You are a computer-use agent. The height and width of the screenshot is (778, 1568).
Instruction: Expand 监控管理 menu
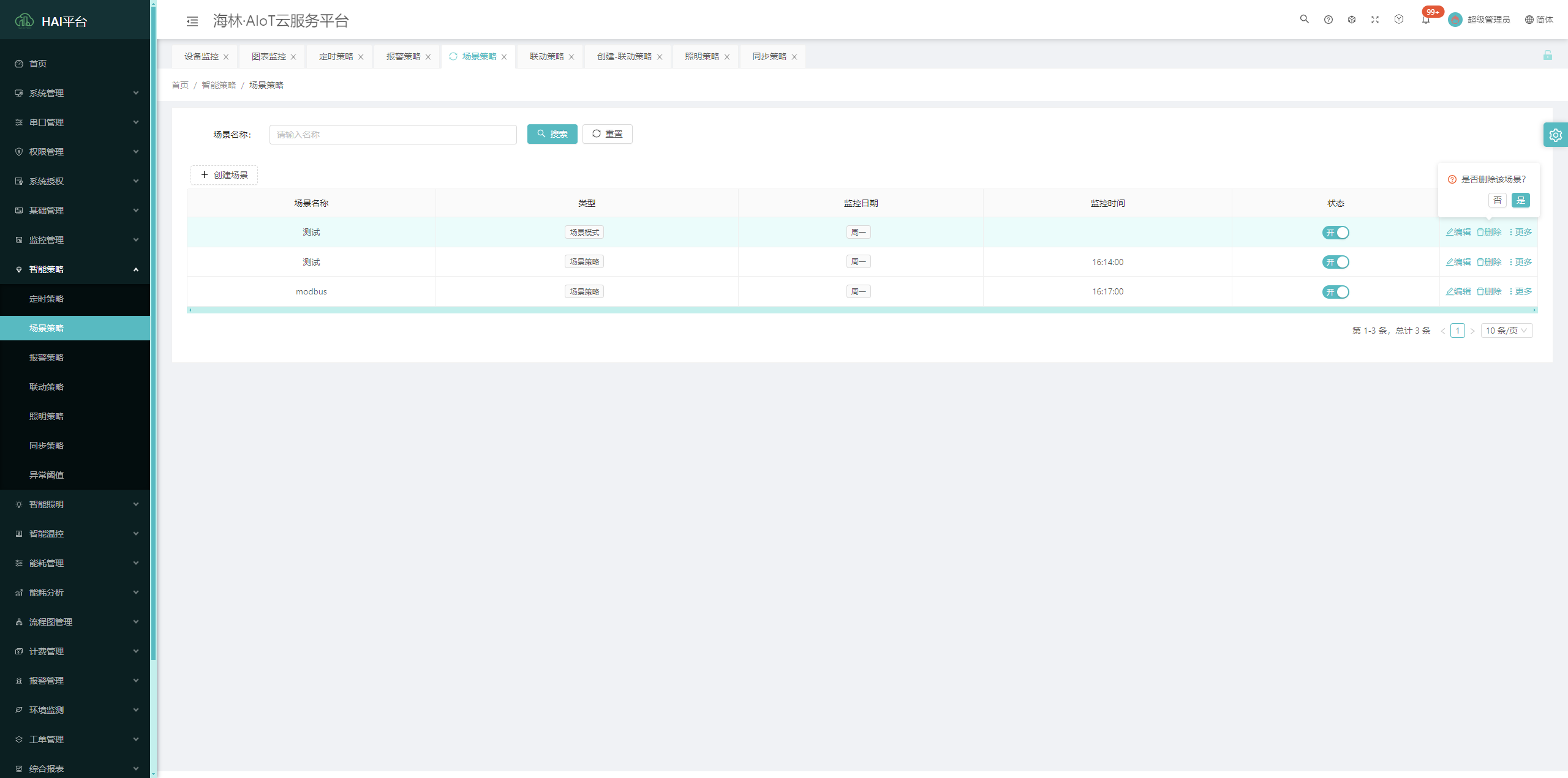point(75,240)
